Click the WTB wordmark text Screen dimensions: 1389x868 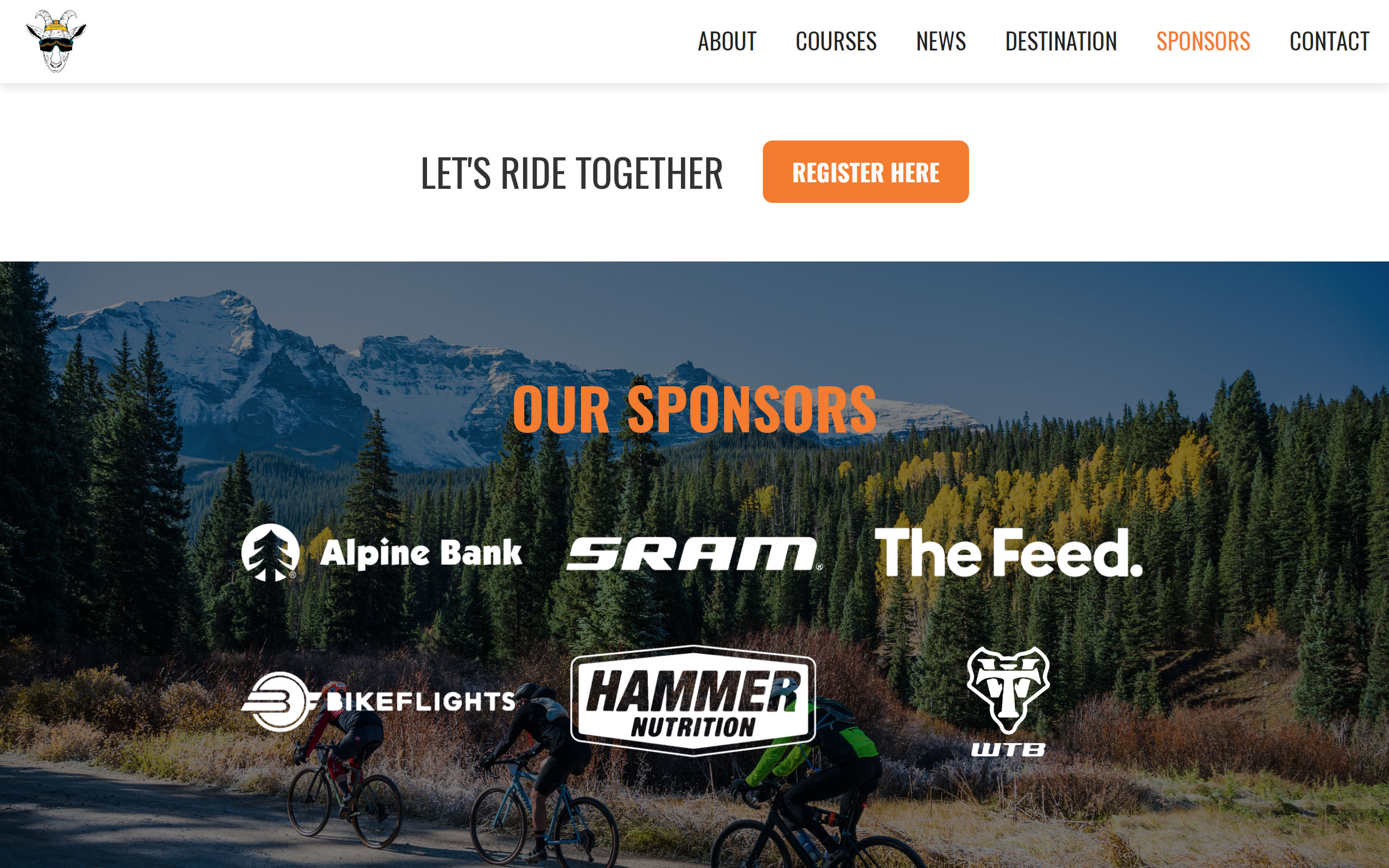click(1009, 749)
